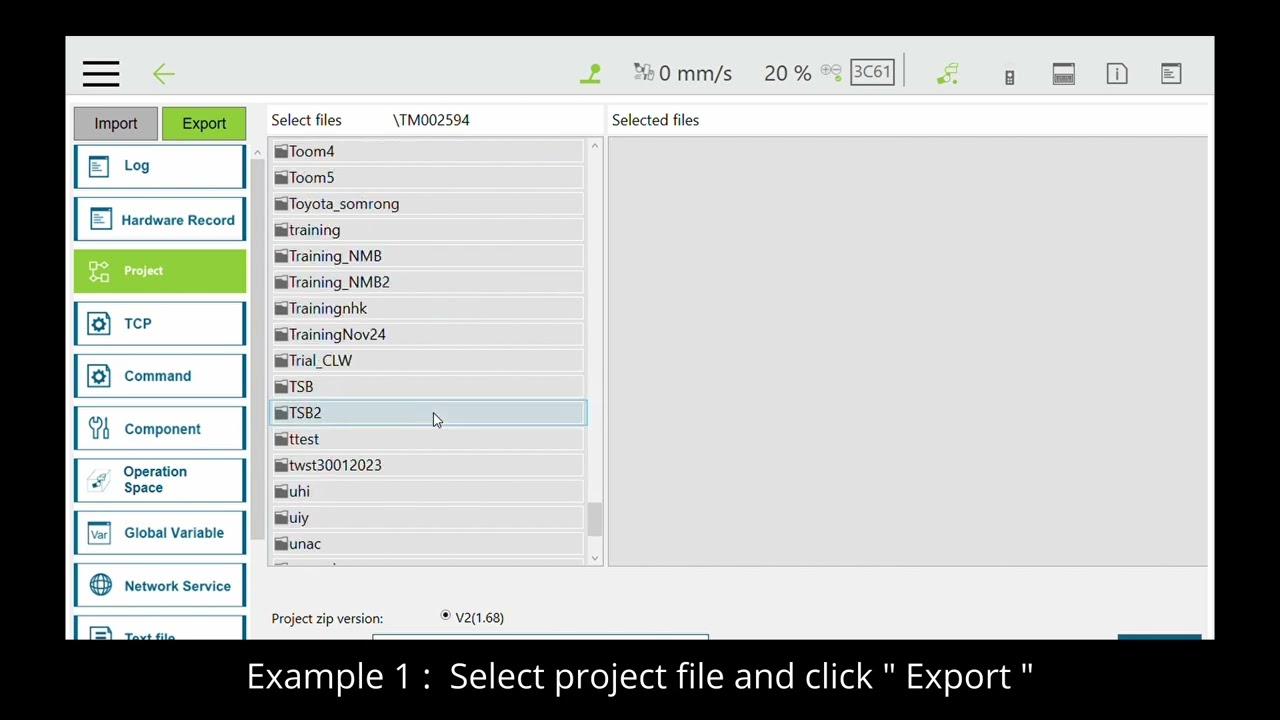Select the Hardware Record category
This screenshot has height=720, width=1280.
coord(160,220)
